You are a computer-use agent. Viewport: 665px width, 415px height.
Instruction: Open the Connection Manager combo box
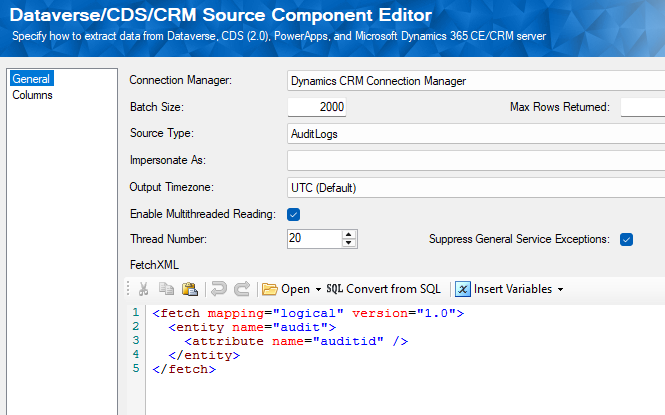coord(476,81)
